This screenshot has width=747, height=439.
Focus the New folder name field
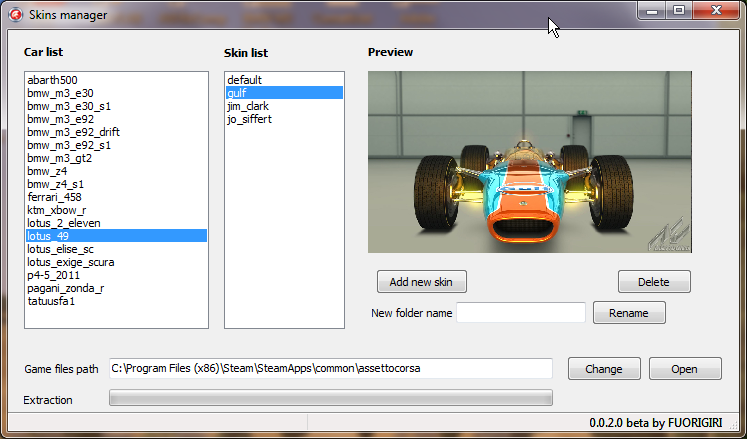pos(521,313)
